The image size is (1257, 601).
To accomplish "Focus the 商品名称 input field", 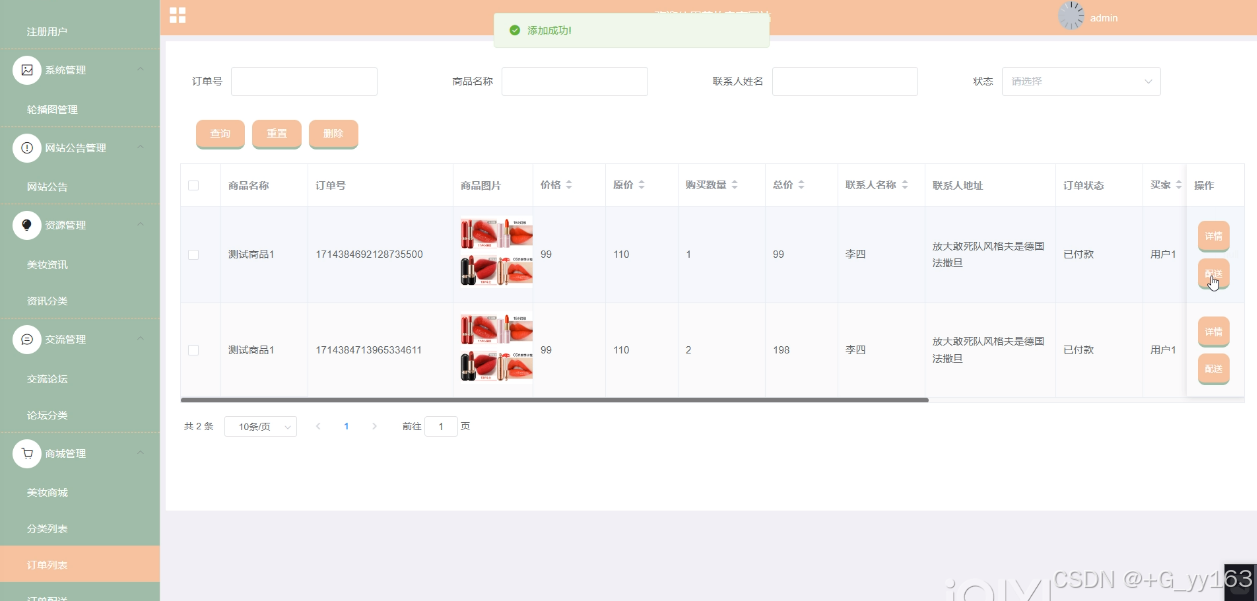I will 574,81.
